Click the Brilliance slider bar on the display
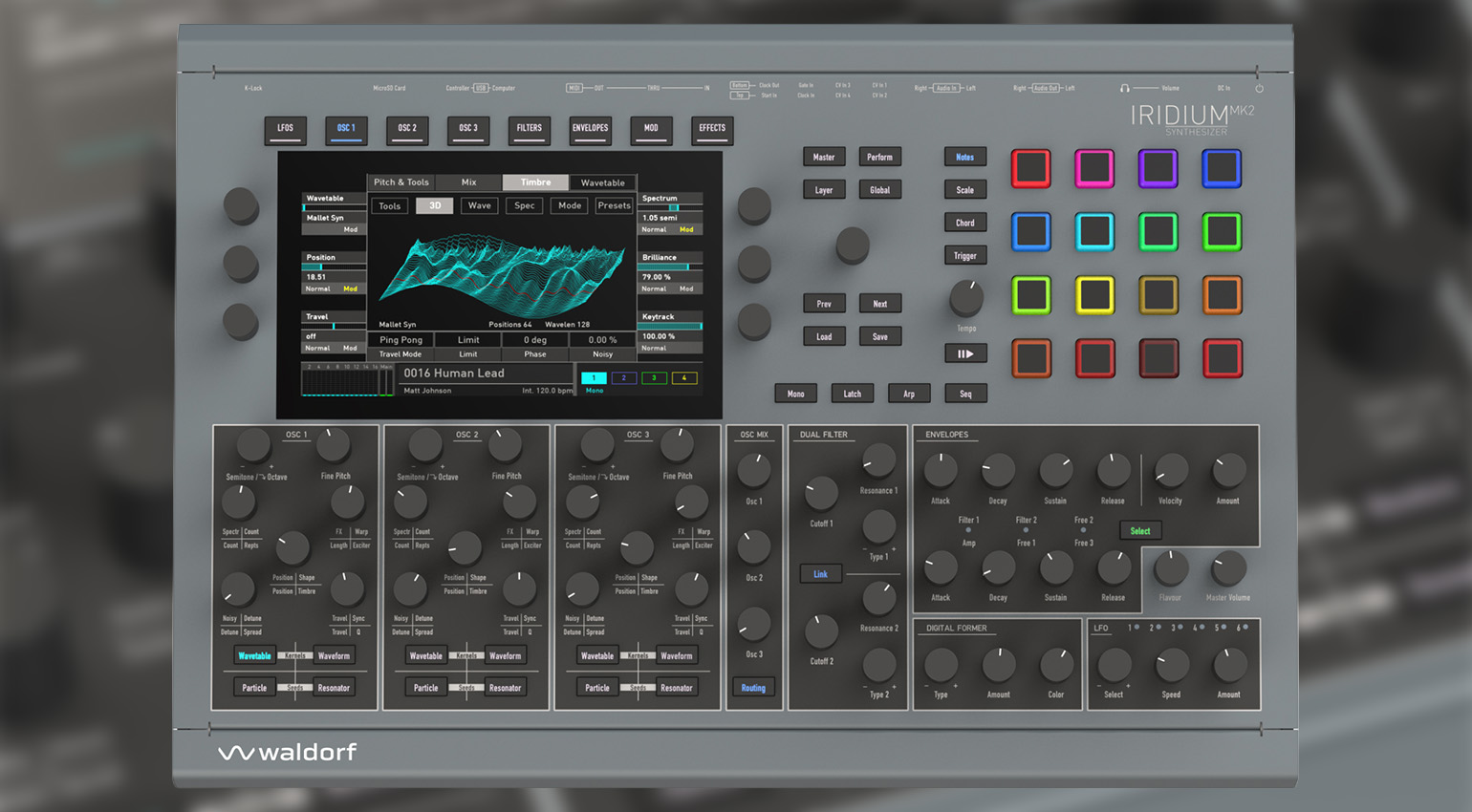The height and width of the screenshot is (812, 1472). pos(670,267)
